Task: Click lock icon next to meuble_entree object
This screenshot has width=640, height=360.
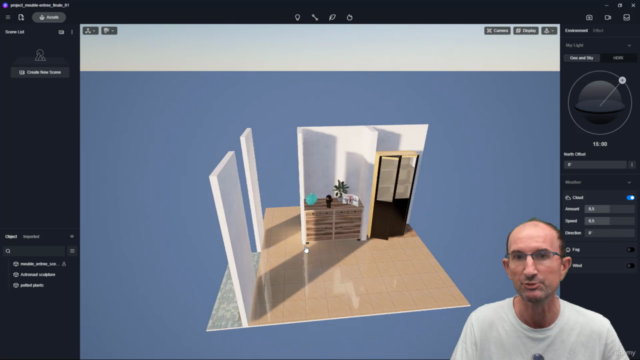Action: coord(64,264)
